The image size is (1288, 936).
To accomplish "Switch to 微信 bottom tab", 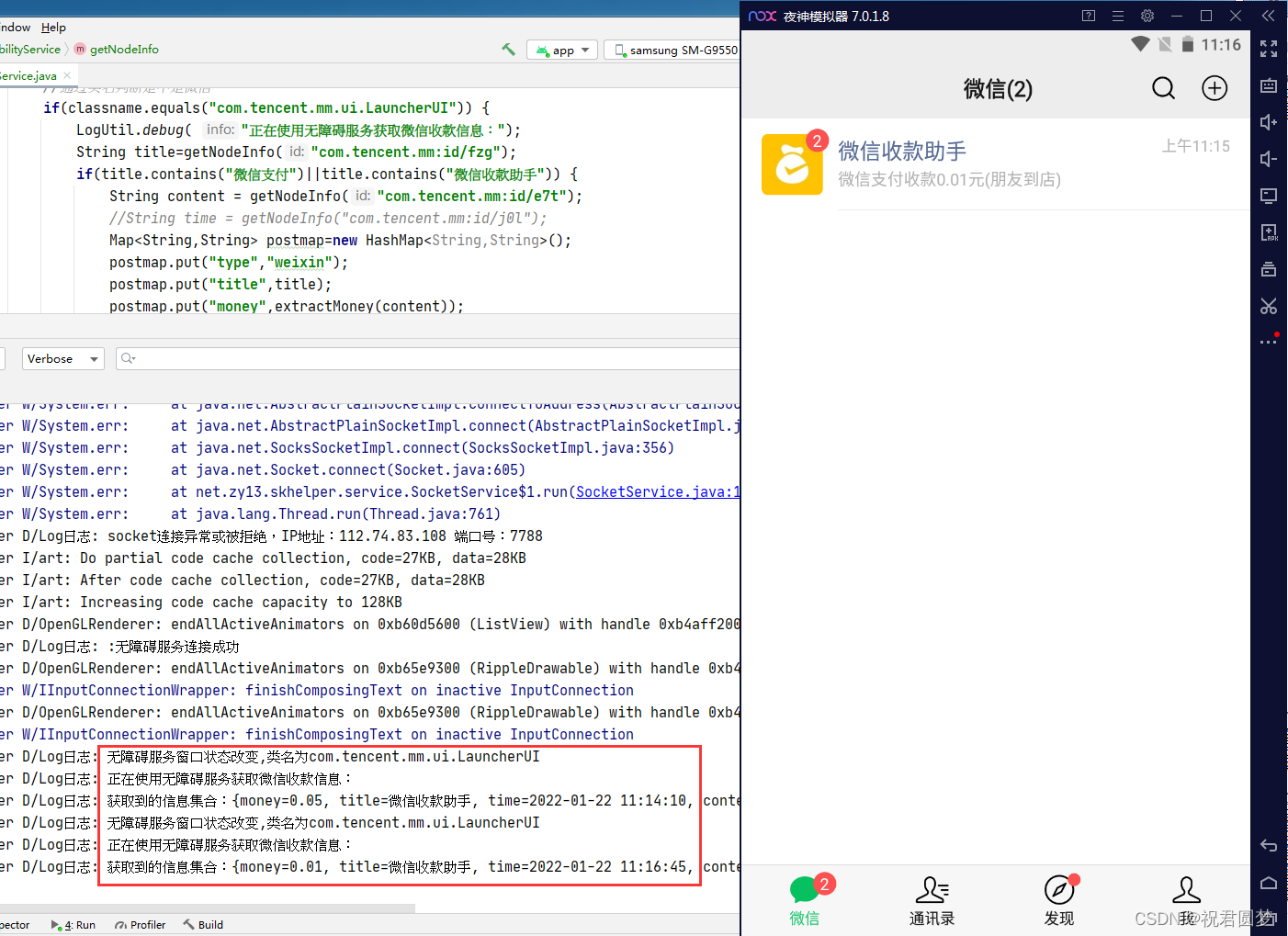I will 805,900.
